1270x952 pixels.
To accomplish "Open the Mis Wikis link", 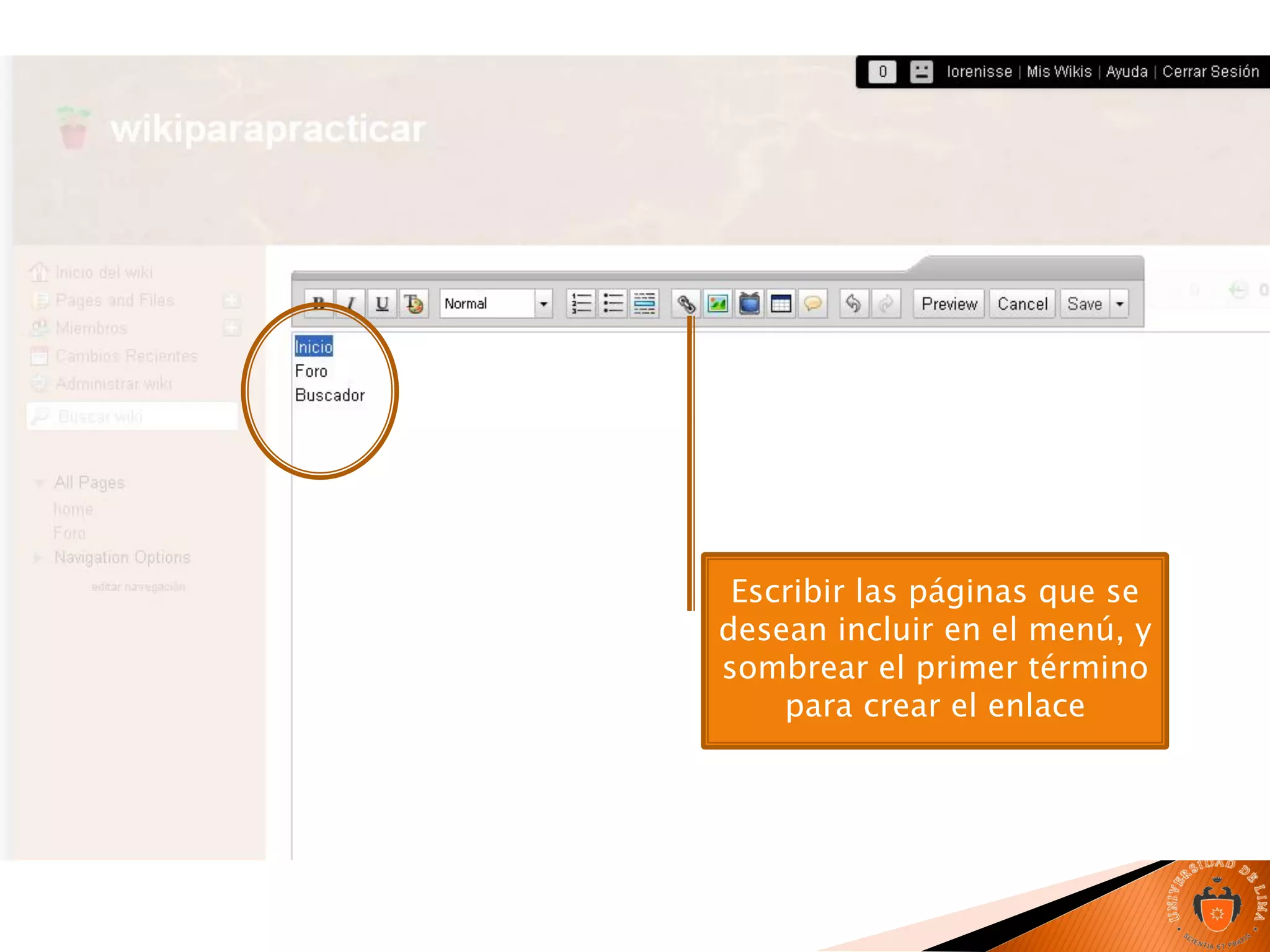I will pyautogui.click(x=1059, y=72).
